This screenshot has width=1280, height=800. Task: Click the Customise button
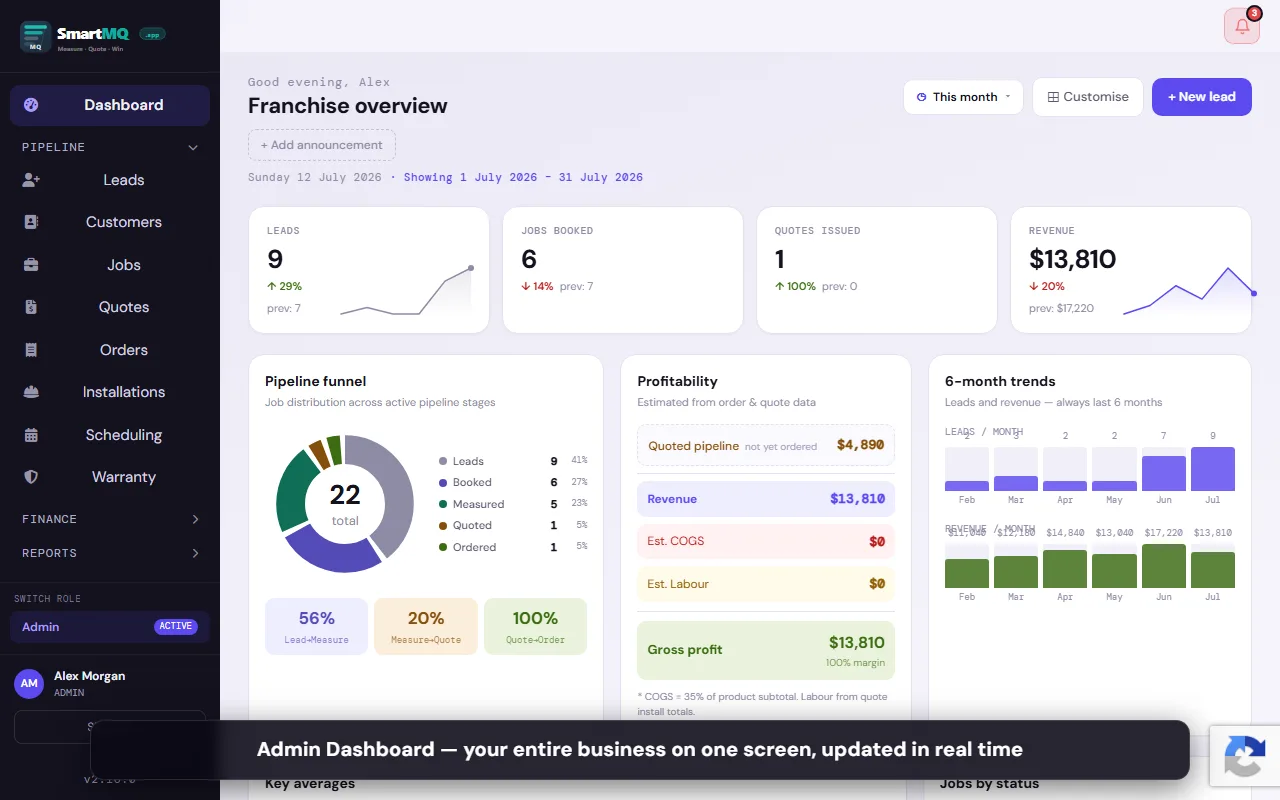1088,97
